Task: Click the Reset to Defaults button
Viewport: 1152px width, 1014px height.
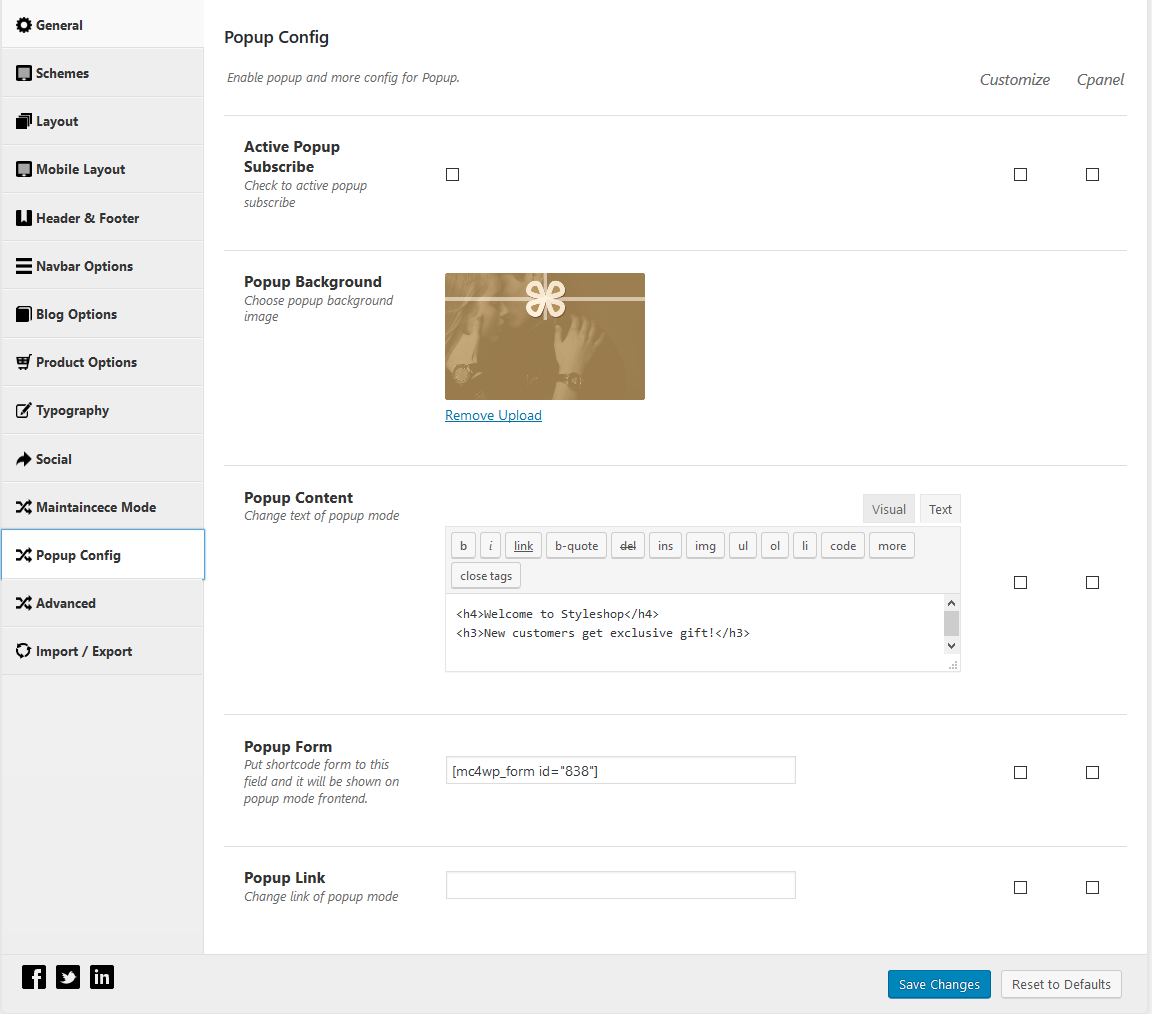Action: click(1061, 985)
